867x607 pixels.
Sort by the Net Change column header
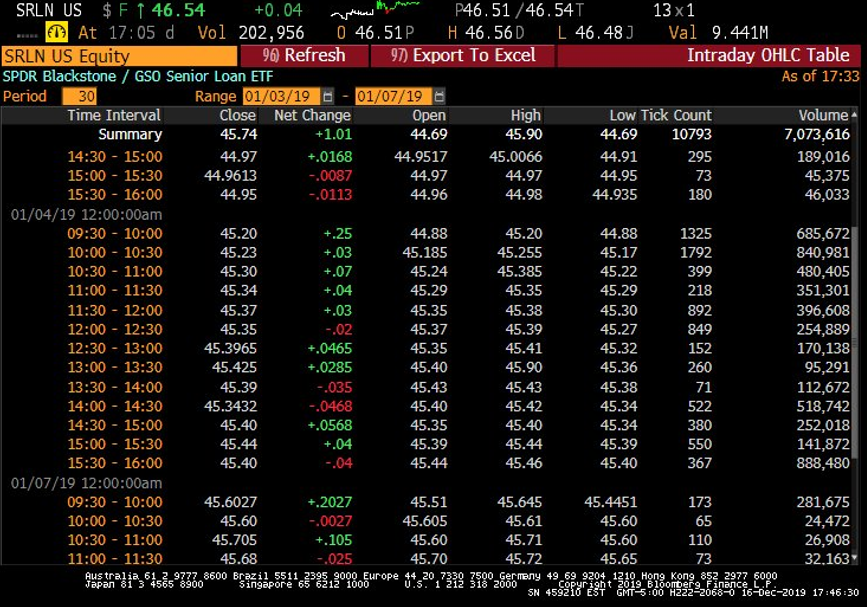tap(312, 115)
